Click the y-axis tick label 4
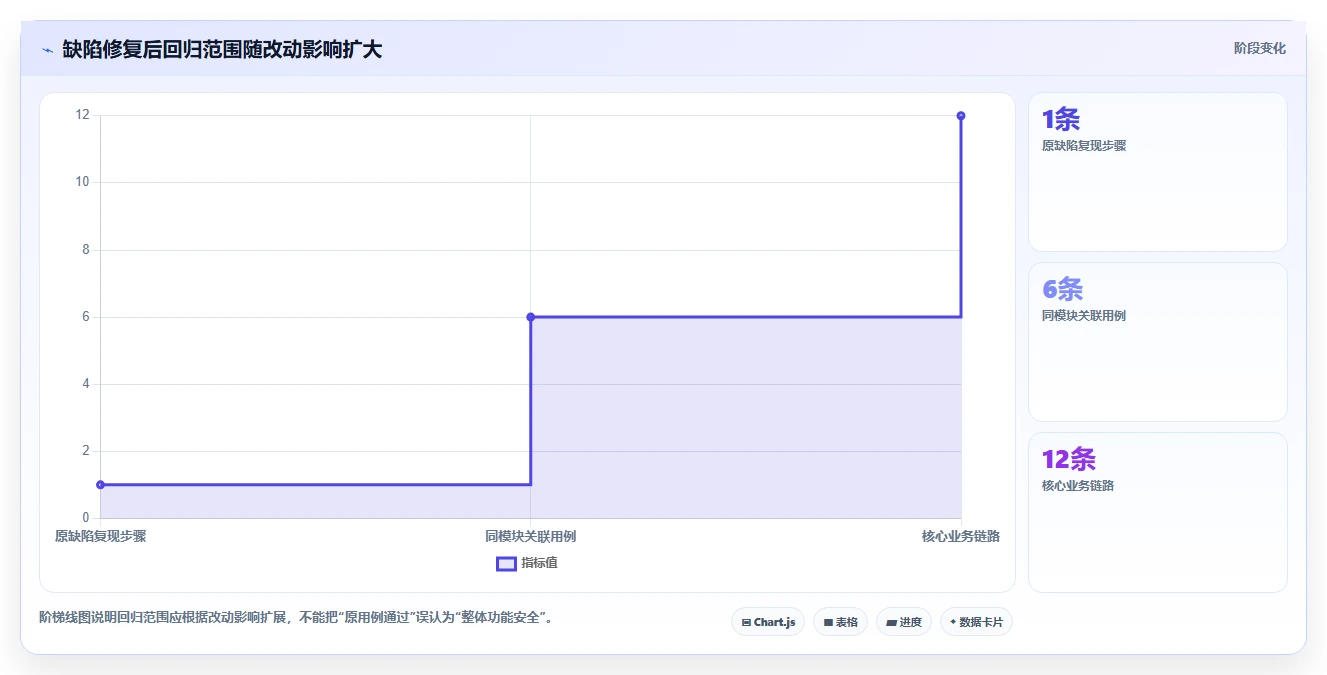The image size is (1327, 675). tap(86, 384)
